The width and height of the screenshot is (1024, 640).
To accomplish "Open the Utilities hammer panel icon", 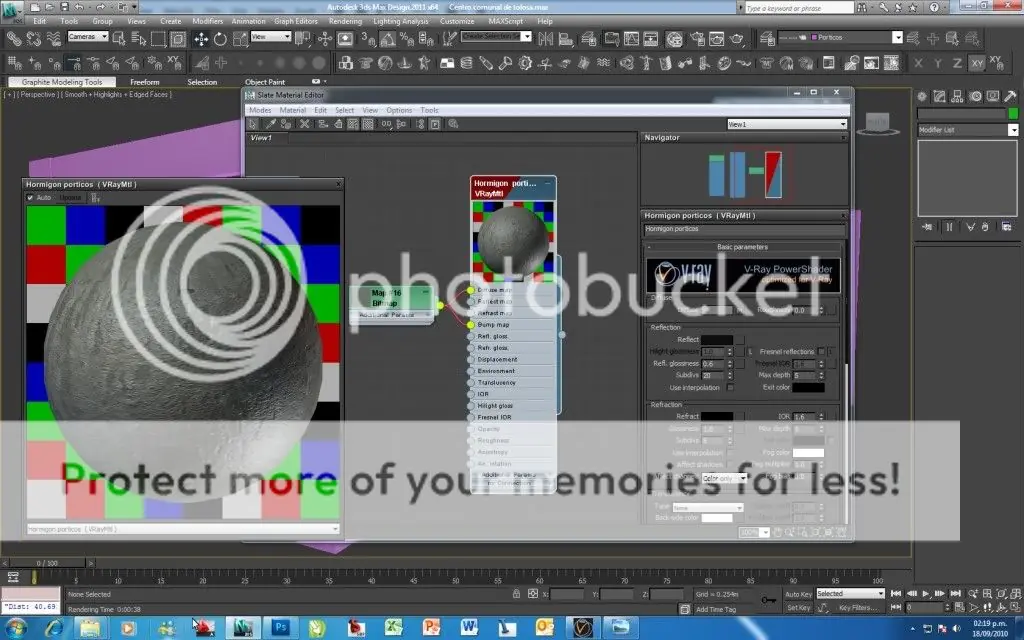I will pos(1010,96).
